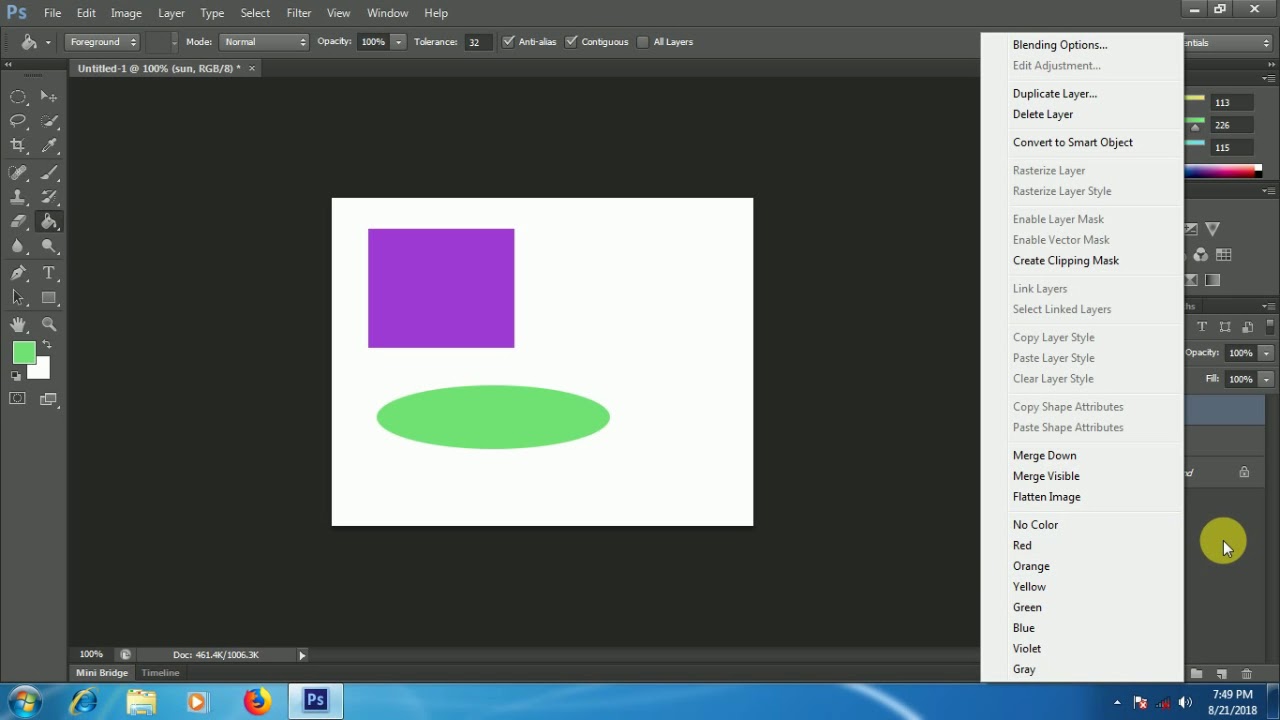Set layer color label to Violet
The height and width of the screenshot is (720, 1280).
(1027, 649)
